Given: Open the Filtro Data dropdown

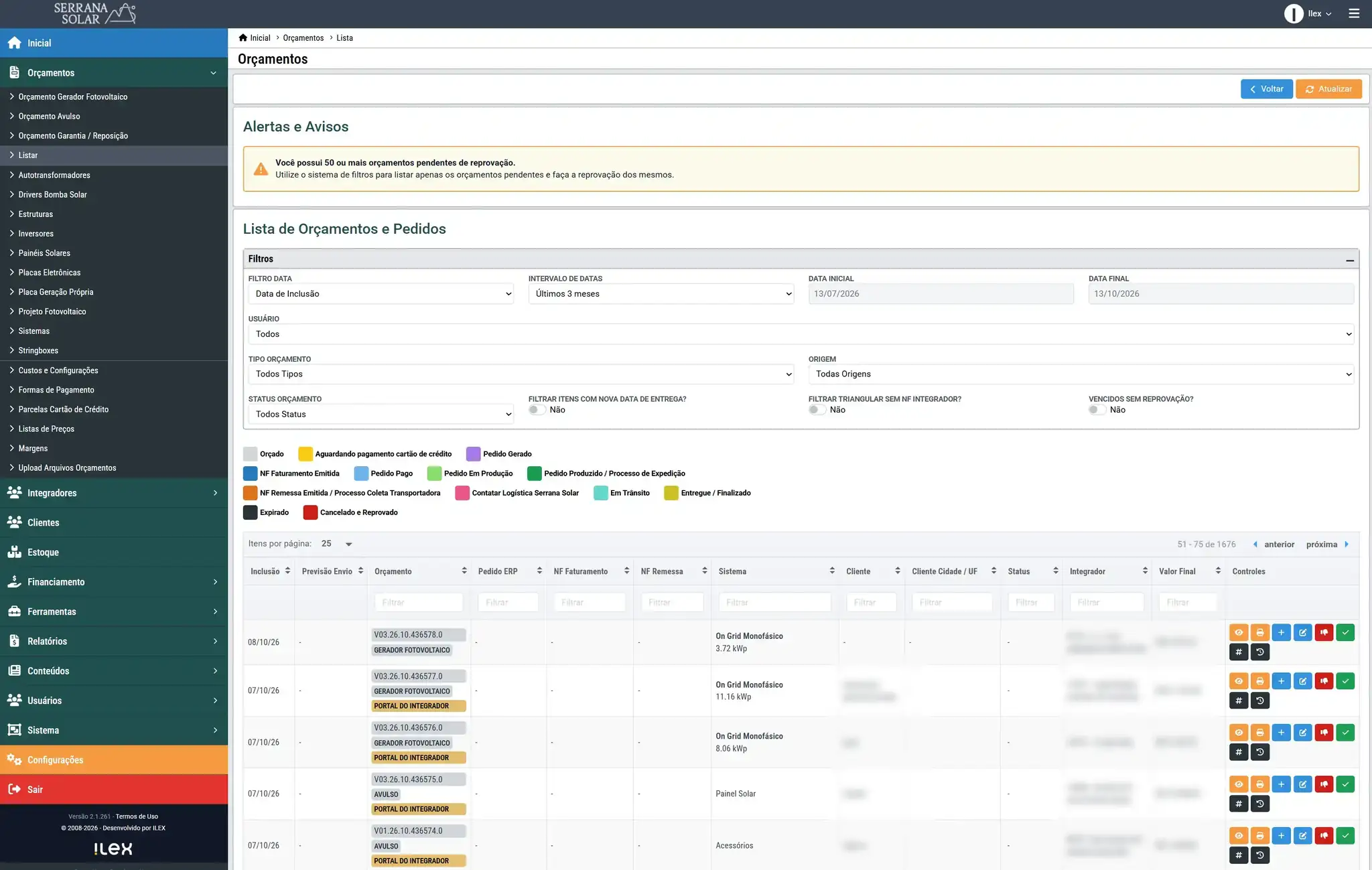Looking at the screenshot, I should click(x=381, y=294).
